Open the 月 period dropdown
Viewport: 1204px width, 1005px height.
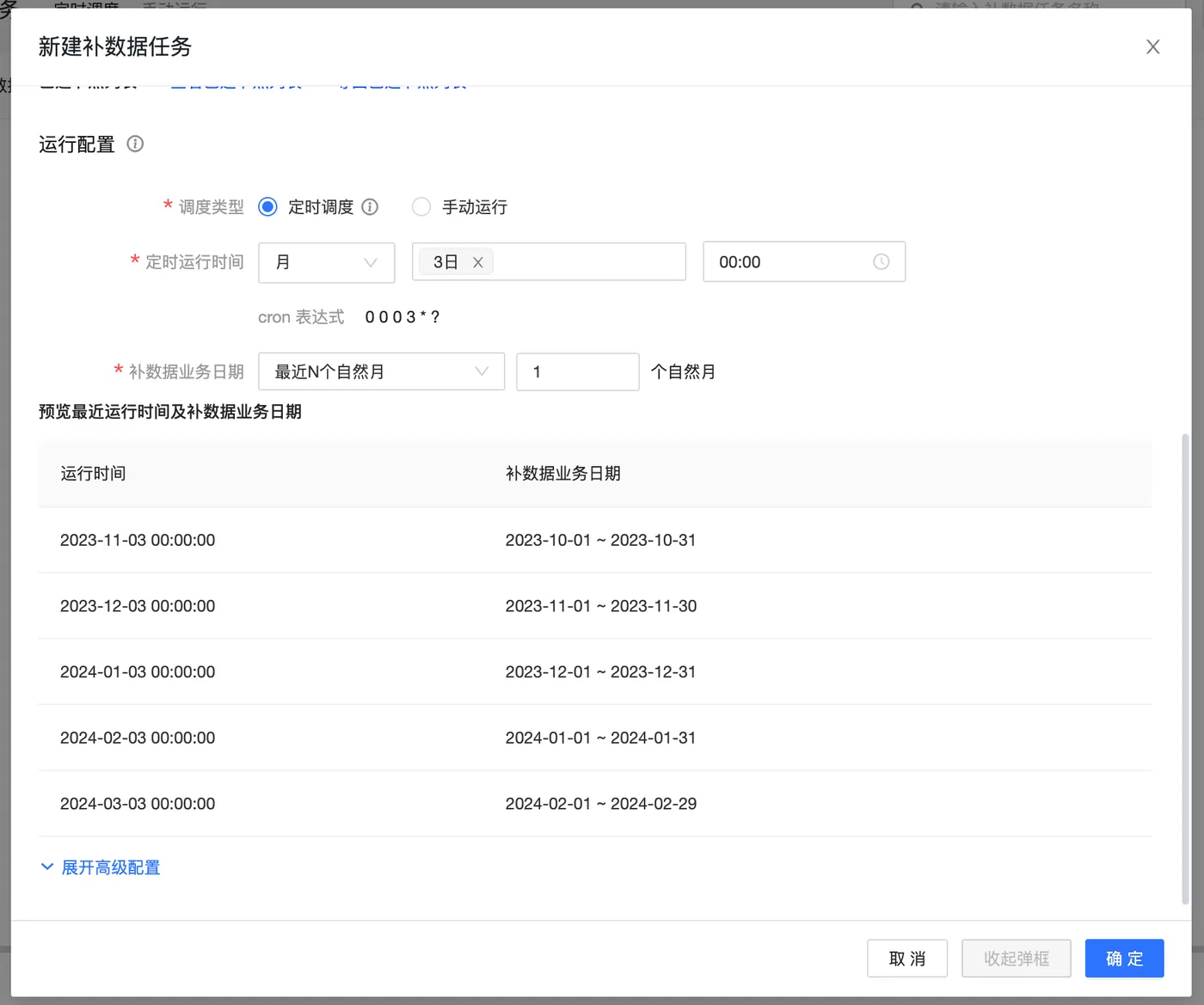click(327, 262)
